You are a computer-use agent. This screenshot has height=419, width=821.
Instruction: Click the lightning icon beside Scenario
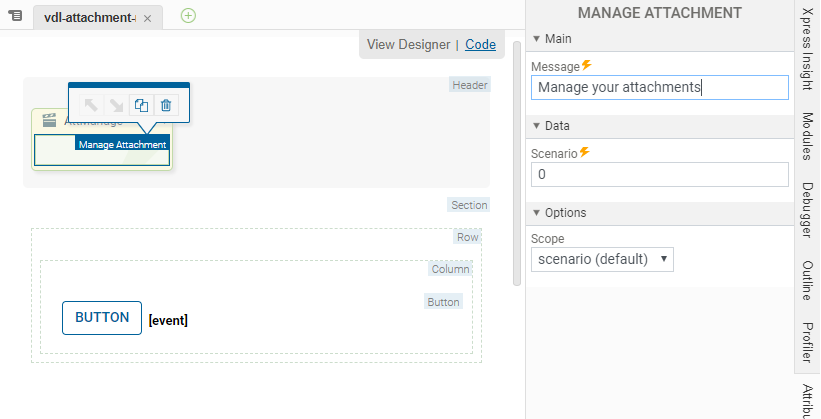pos(584,152)
